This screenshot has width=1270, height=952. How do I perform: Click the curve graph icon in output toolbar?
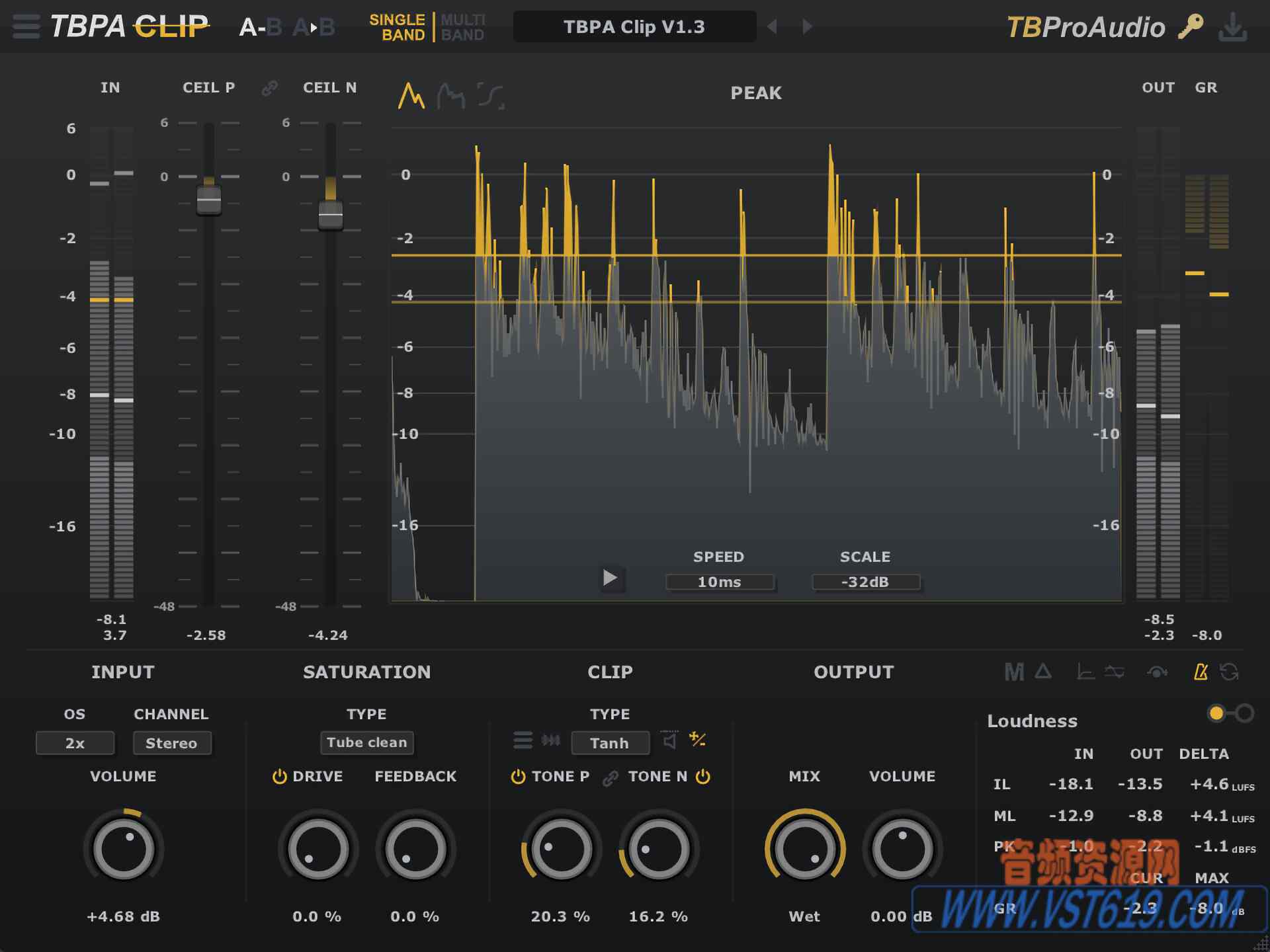click(x=1085, y=672)
